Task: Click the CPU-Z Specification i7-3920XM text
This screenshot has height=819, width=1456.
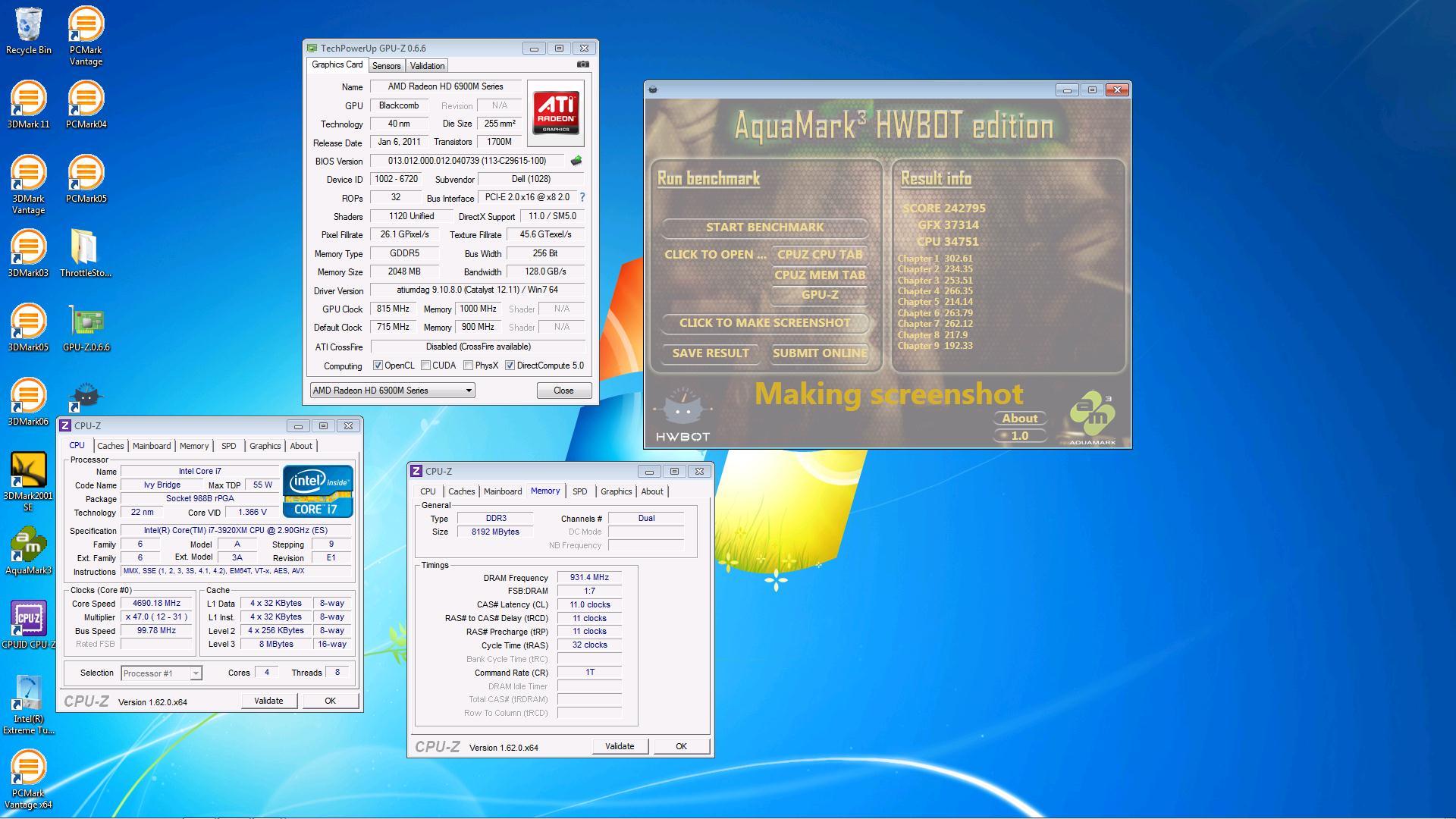Action: click(236, 531)
